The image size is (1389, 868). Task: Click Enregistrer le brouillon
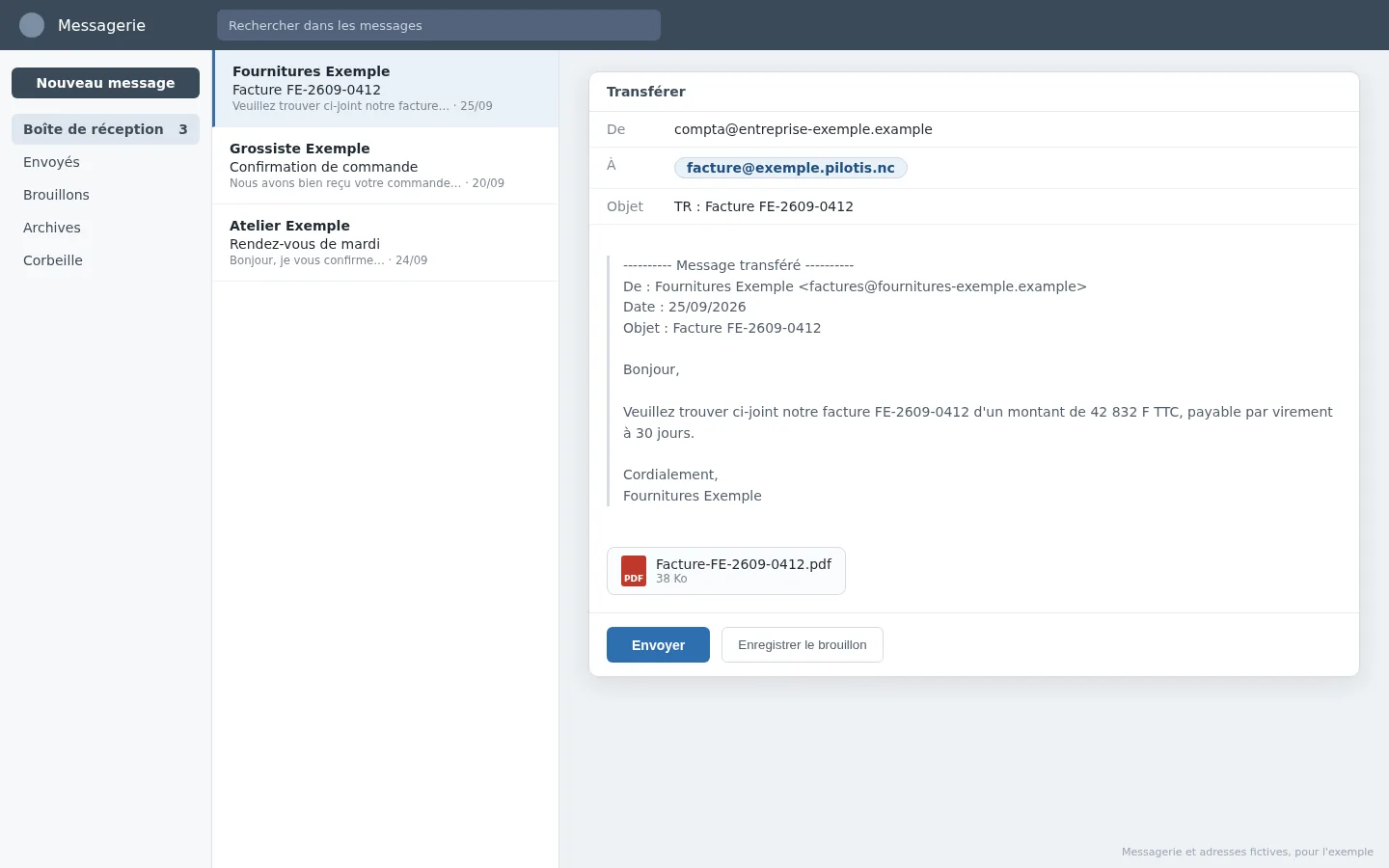(803, 645)
